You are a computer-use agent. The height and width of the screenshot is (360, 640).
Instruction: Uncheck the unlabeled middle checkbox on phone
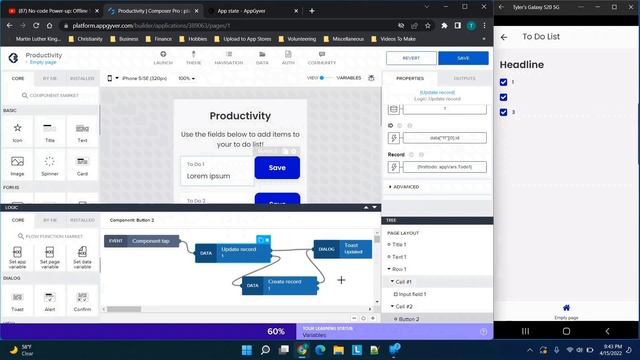503,97
